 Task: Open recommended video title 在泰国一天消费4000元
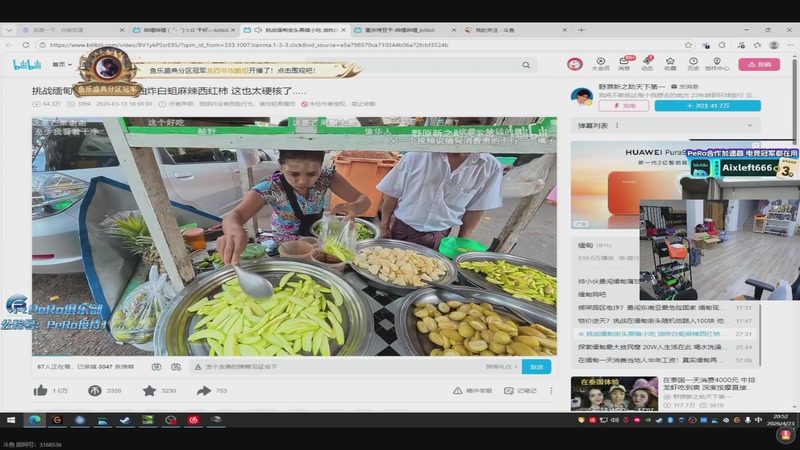tap(709, 384)
